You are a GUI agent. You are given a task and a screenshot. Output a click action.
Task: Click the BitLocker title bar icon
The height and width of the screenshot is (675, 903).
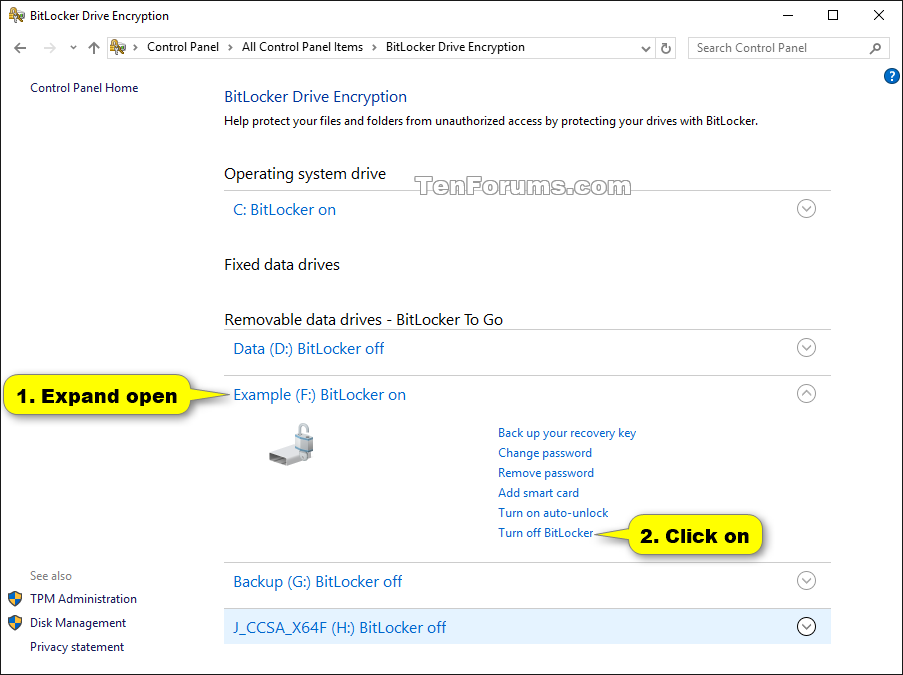click(17, 15)
